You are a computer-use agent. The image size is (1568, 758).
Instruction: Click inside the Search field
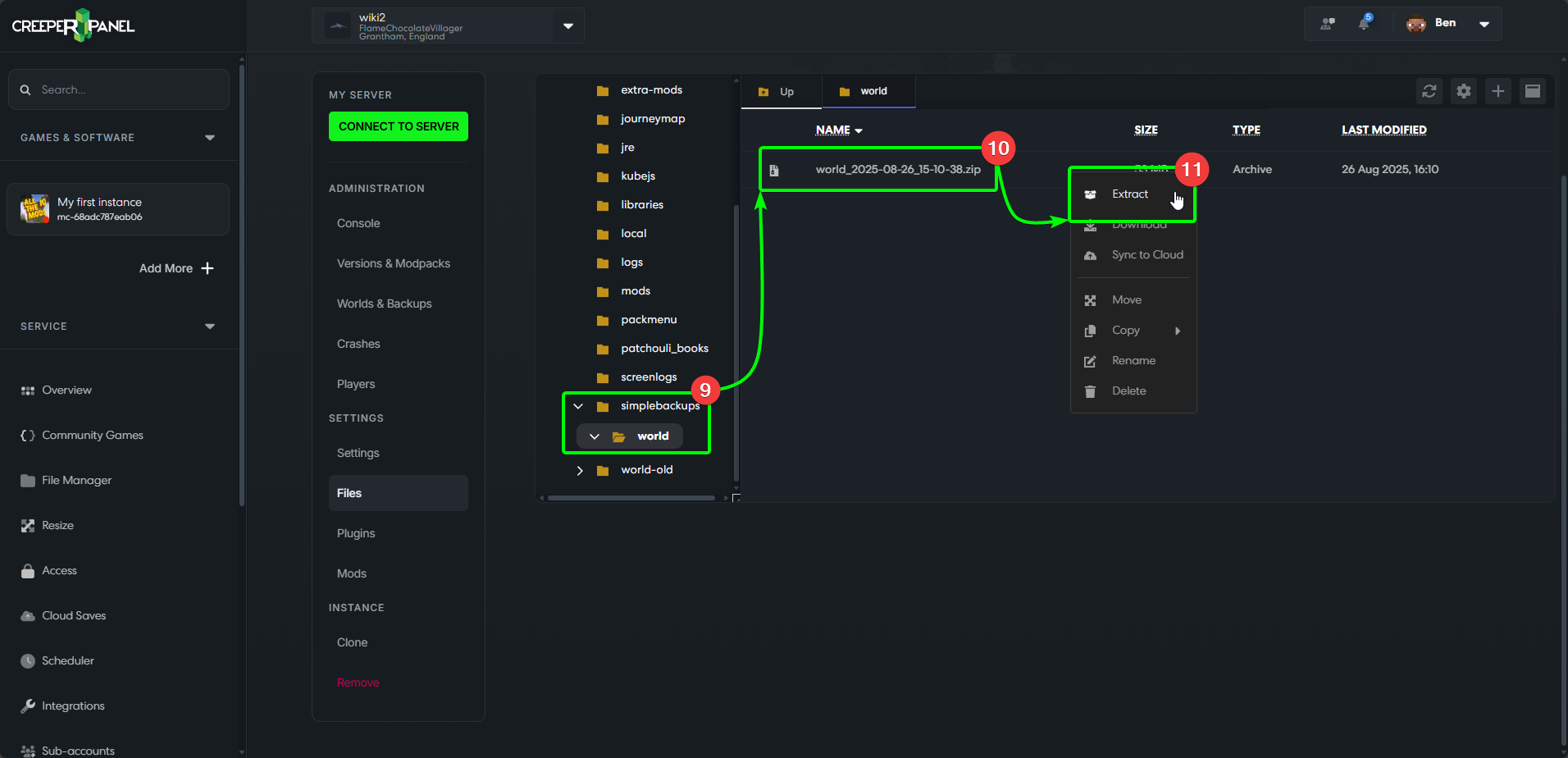pos(118,89)
